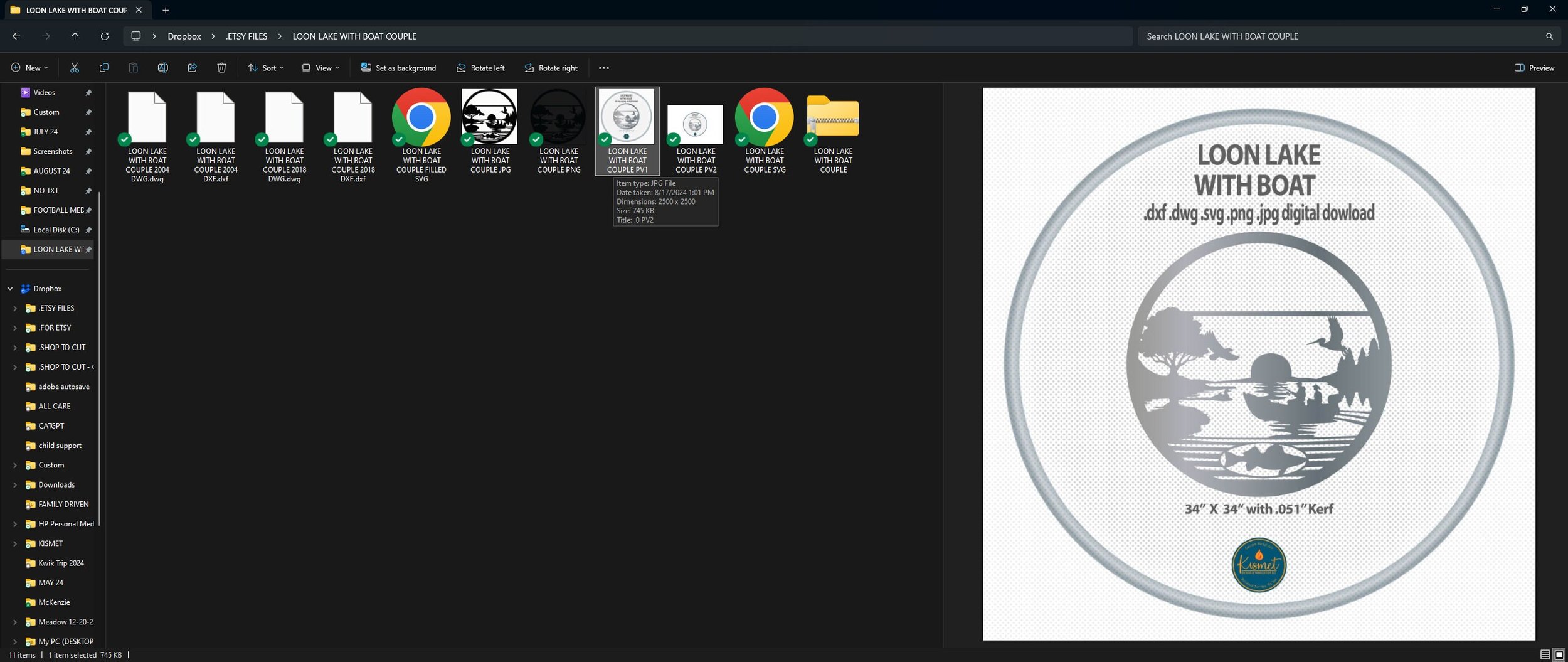Screen dimensions: 1568x662
Task: Go up one folder level arrow
Action: 75,36
